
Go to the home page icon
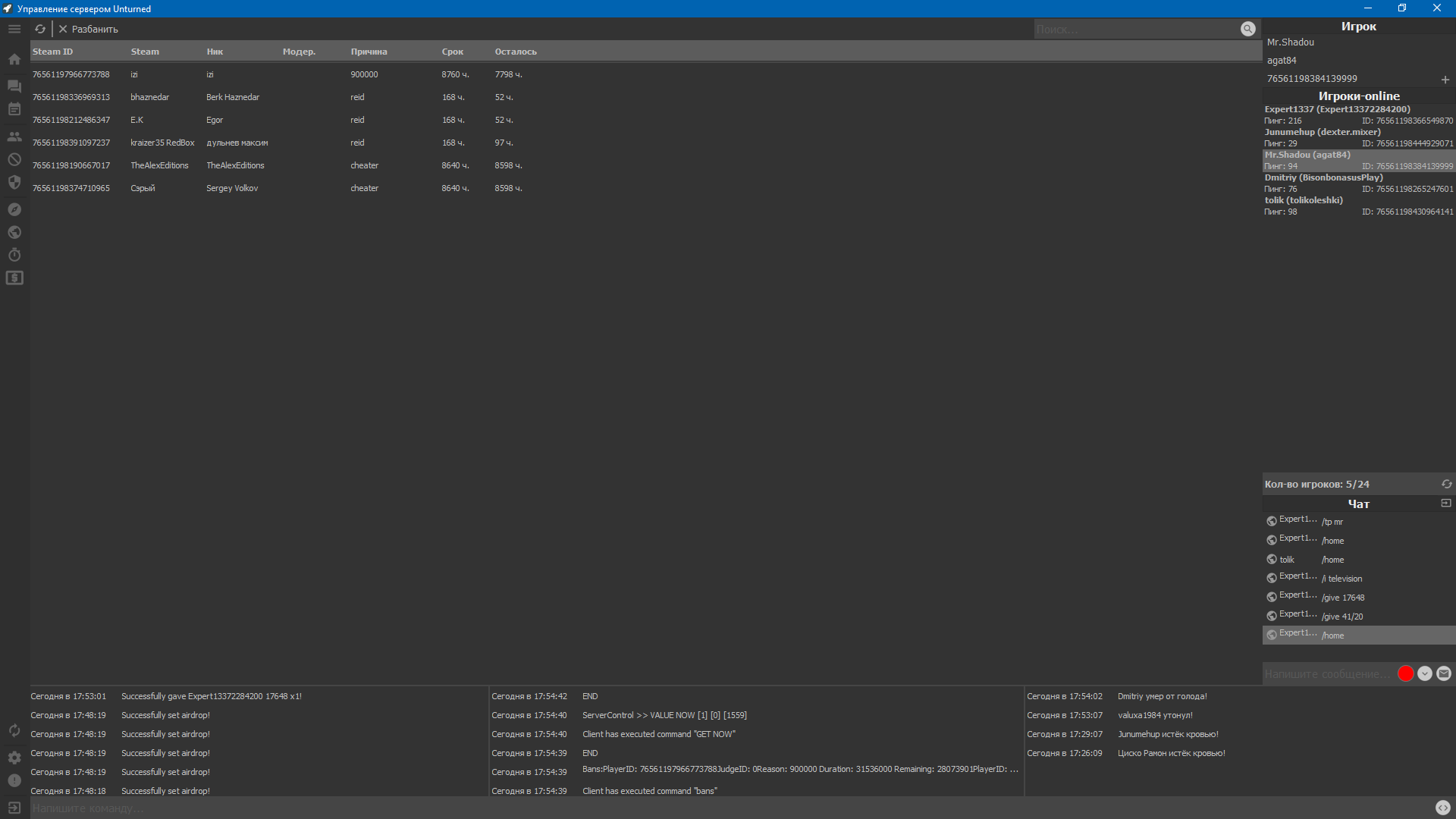[x=14, y=59]
